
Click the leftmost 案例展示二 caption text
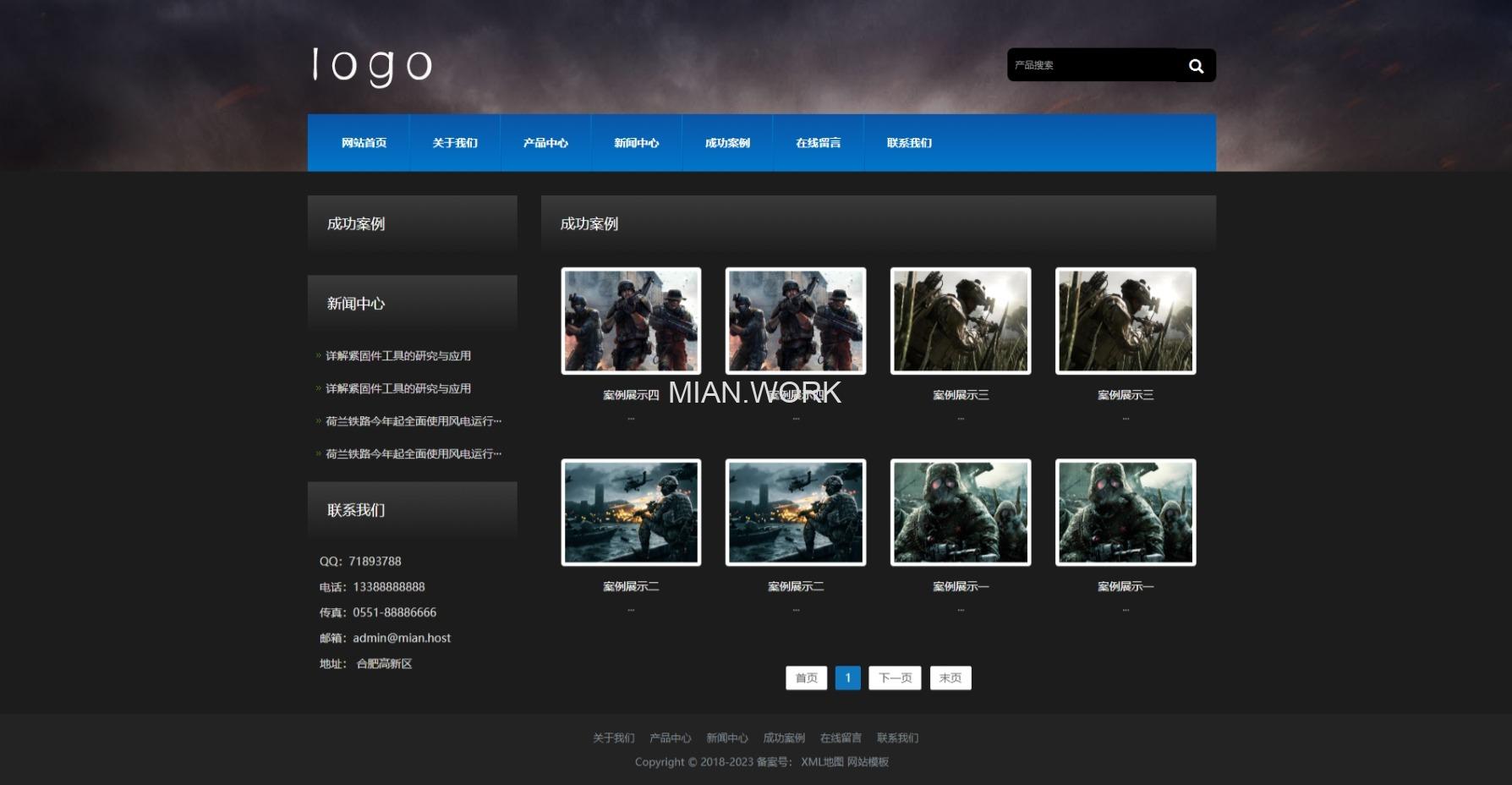[631, 586]
